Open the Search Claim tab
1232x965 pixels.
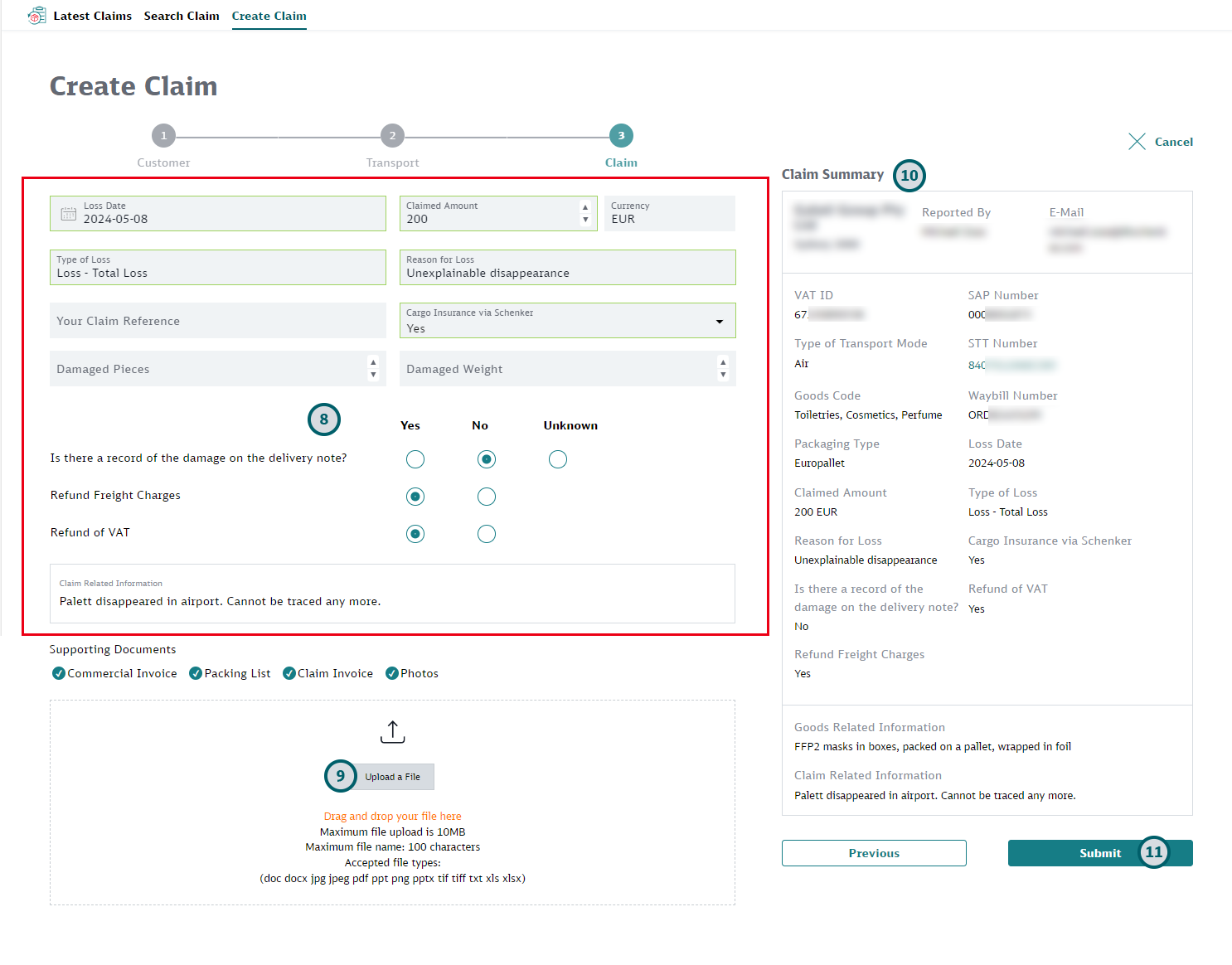(x=182, y=15)
